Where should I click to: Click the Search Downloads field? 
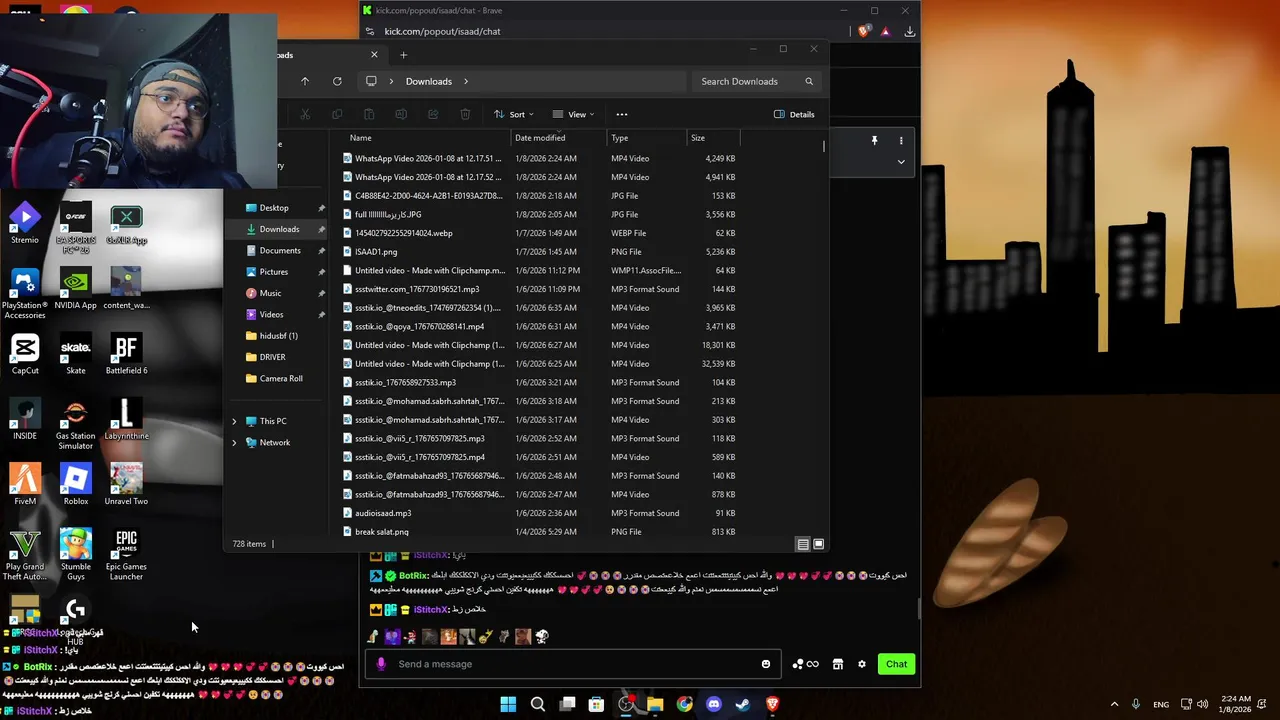coord(757,81)
